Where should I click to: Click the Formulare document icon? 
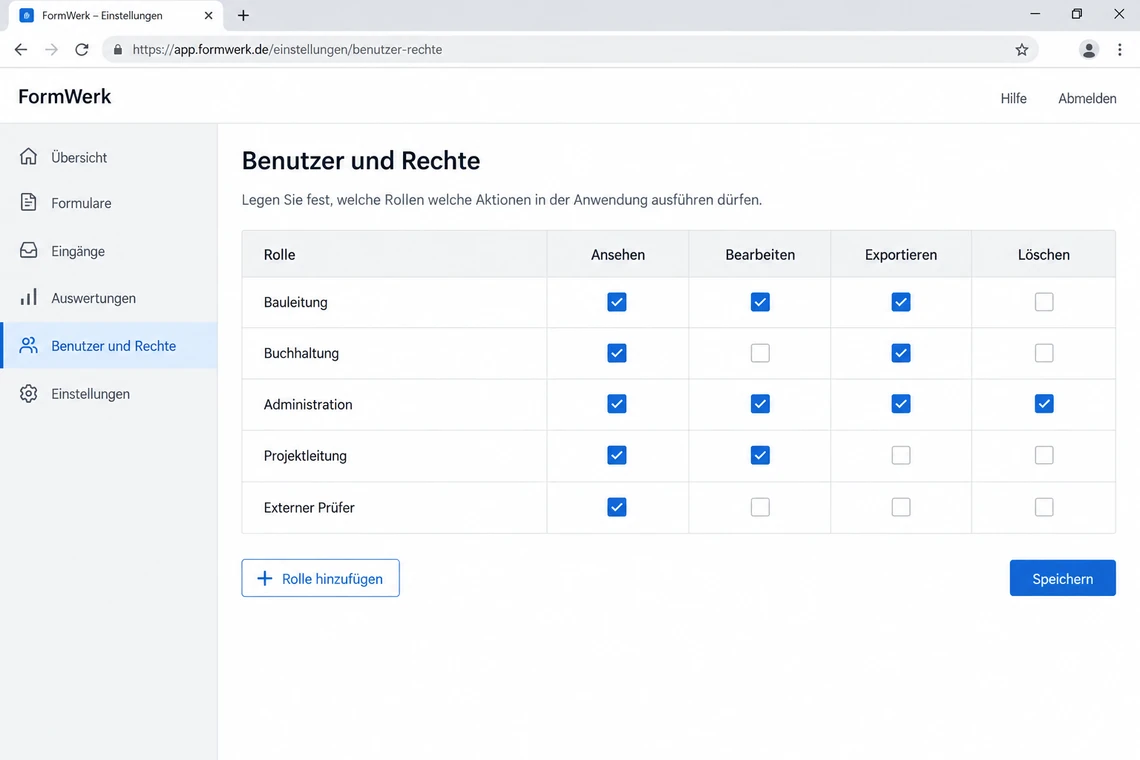[x=28, y=202]
